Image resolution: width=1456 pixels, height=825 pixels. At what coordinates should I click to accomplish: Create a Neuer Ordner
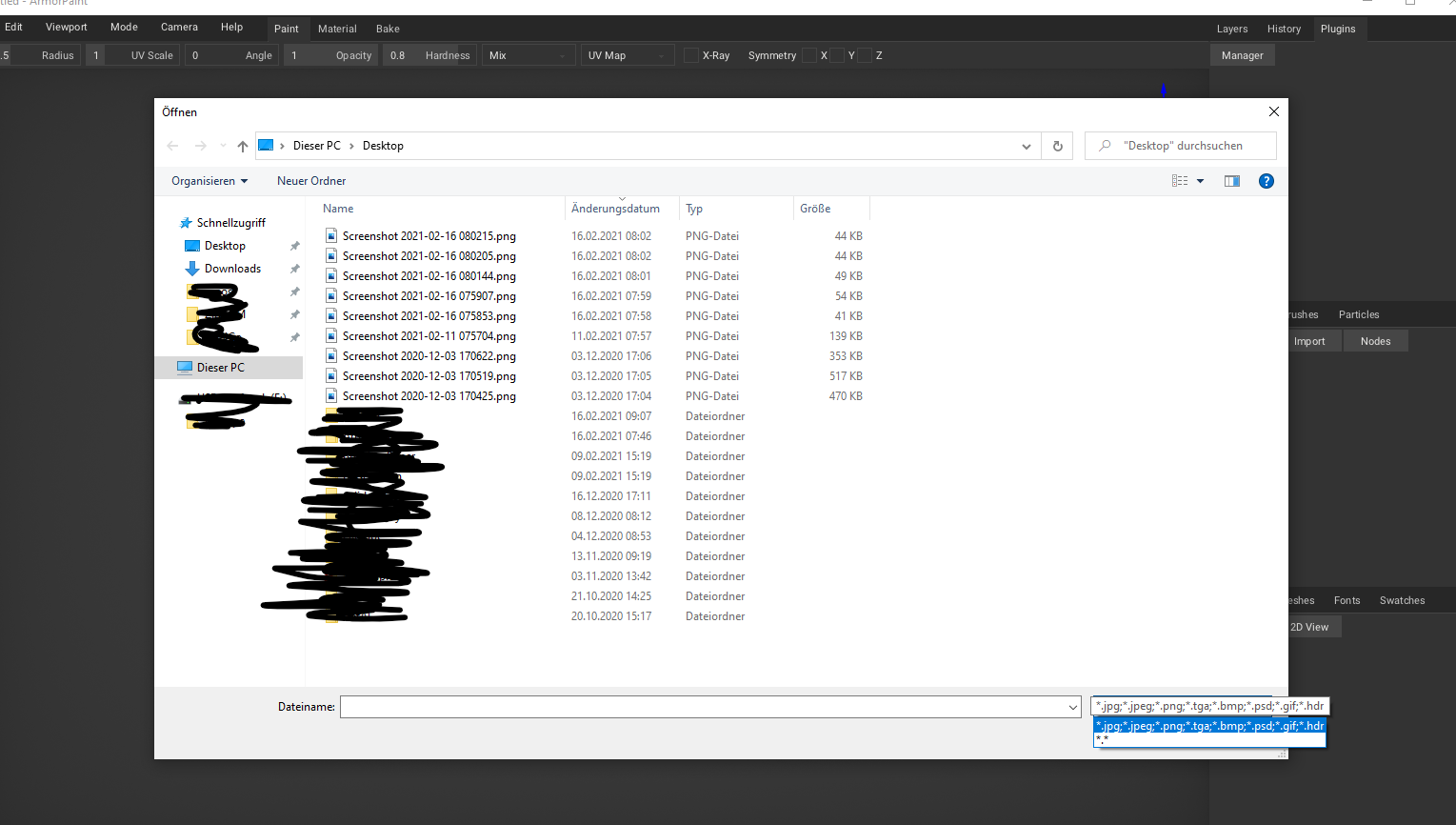click(x=311, y=180)
